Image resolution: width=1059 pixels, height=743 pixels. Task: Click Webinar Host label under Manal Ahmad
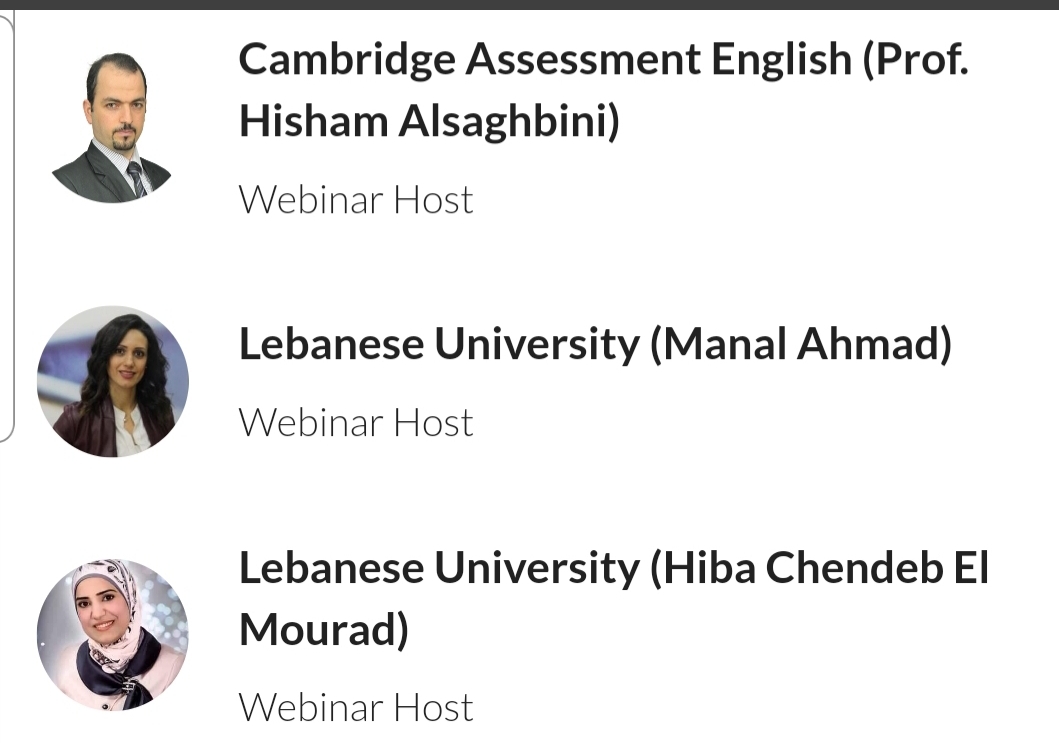pos(356,423)
